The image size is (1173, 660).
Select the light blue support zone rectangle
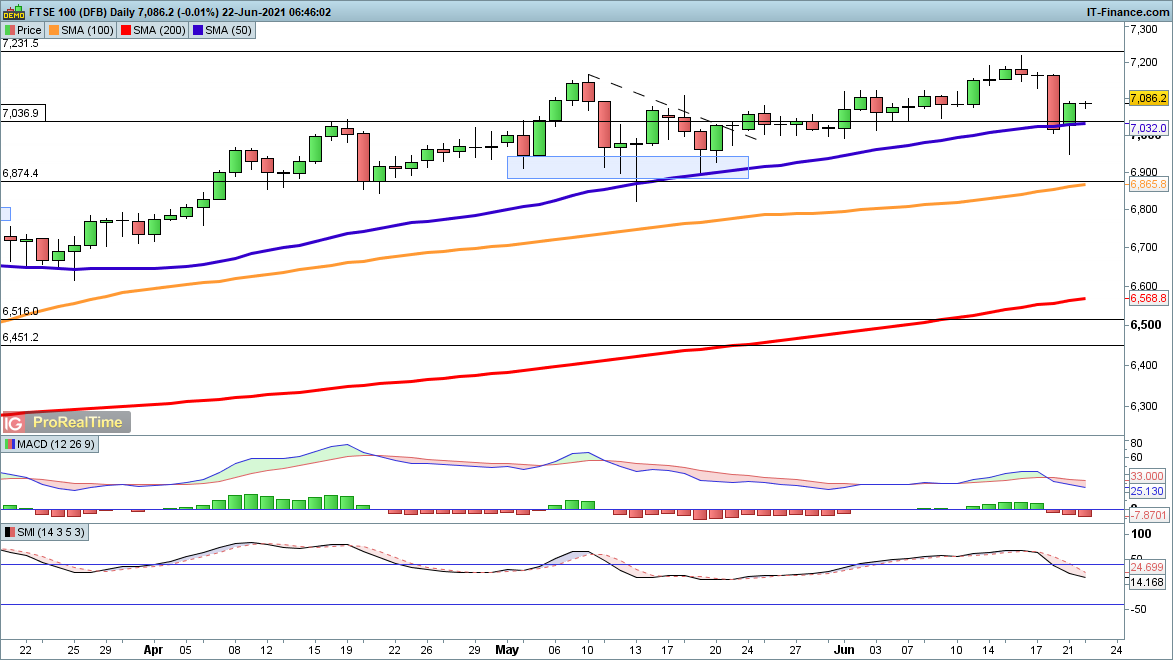[x=627, y=167]
